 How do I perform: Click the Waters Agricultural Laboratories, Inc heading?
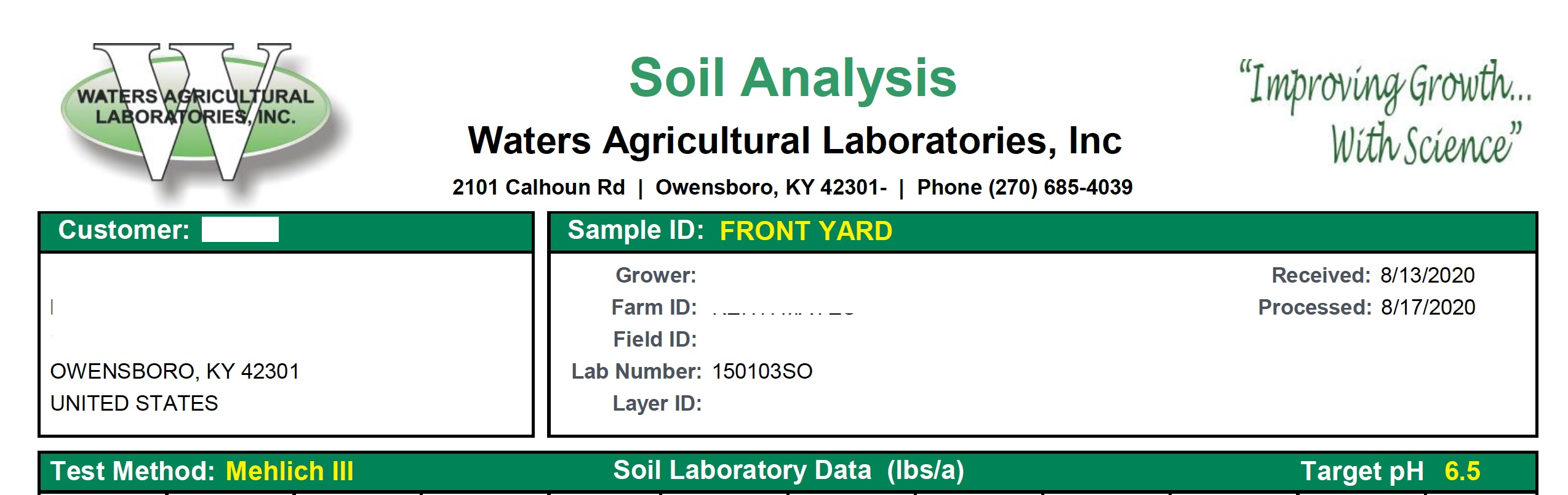tap(794, 141)
